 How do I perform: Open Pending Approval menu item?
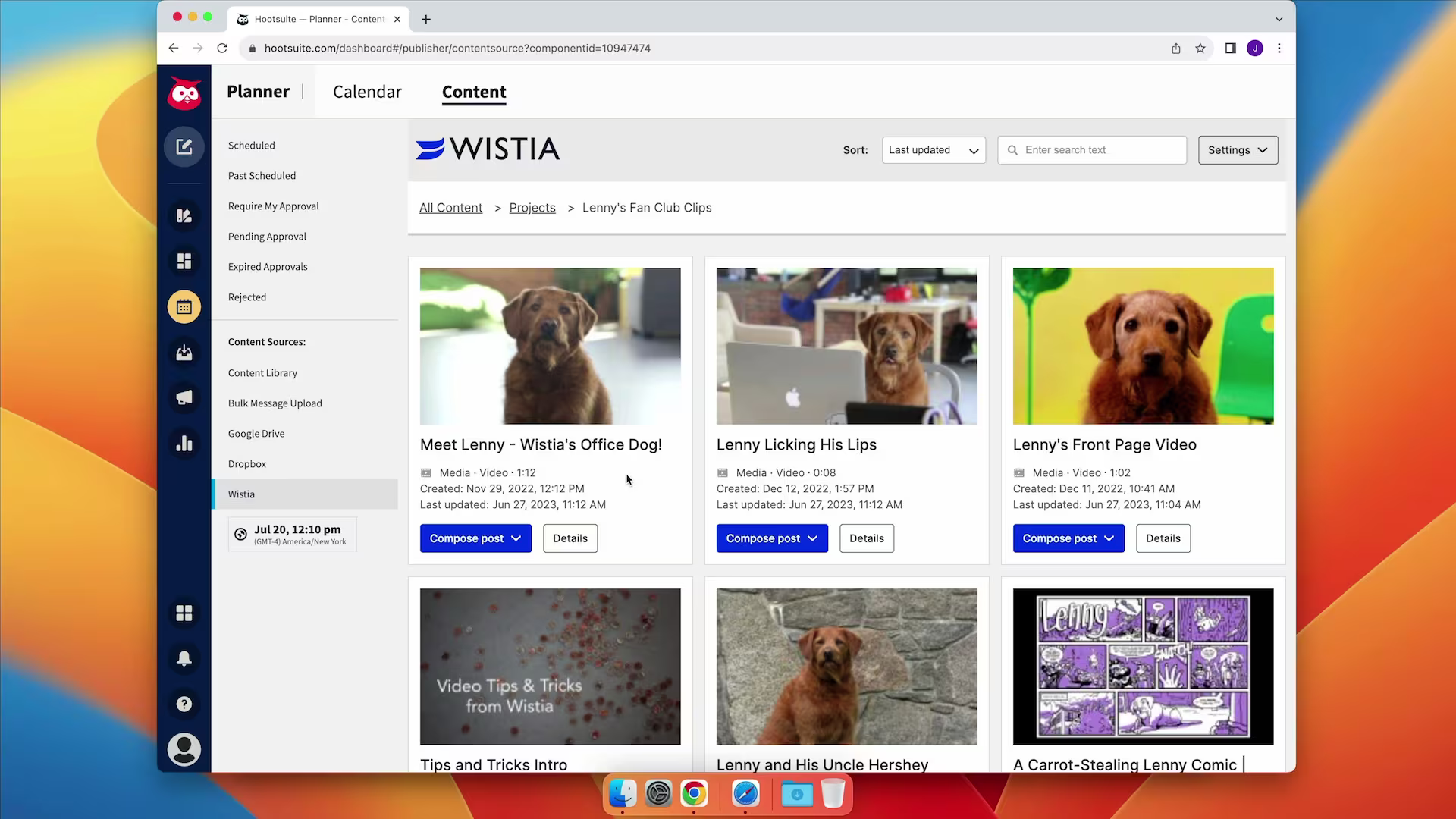267,237
